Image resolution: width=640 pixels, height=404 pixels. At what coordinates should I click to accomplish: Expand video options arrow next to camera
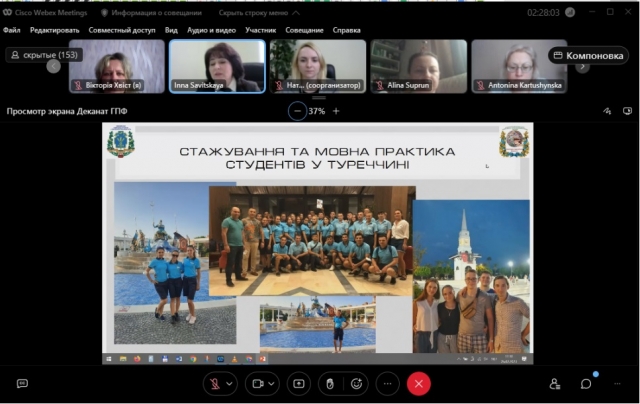click(x=271, y=384)
